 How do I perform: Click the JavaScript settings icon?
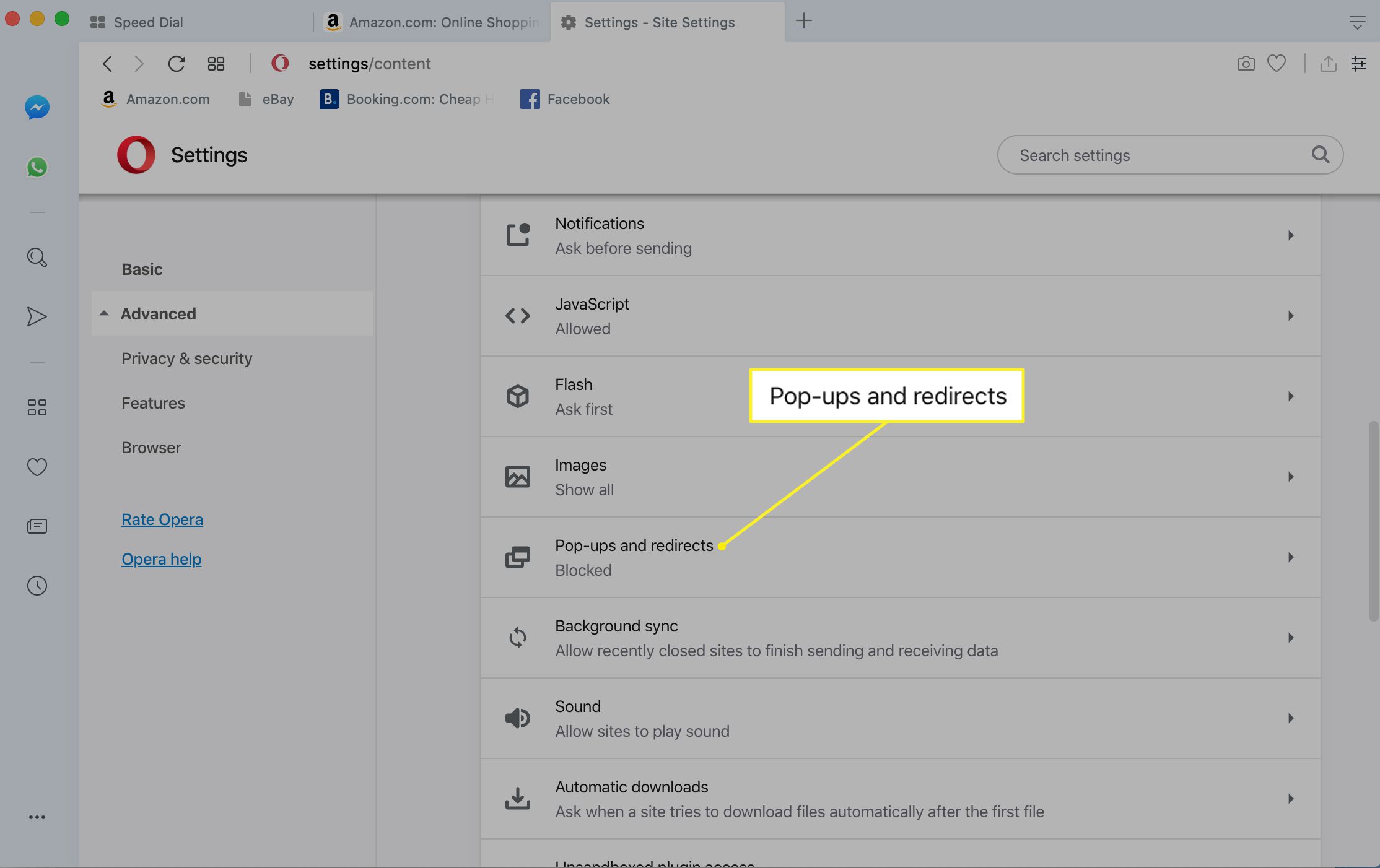[x=517, y=316]
